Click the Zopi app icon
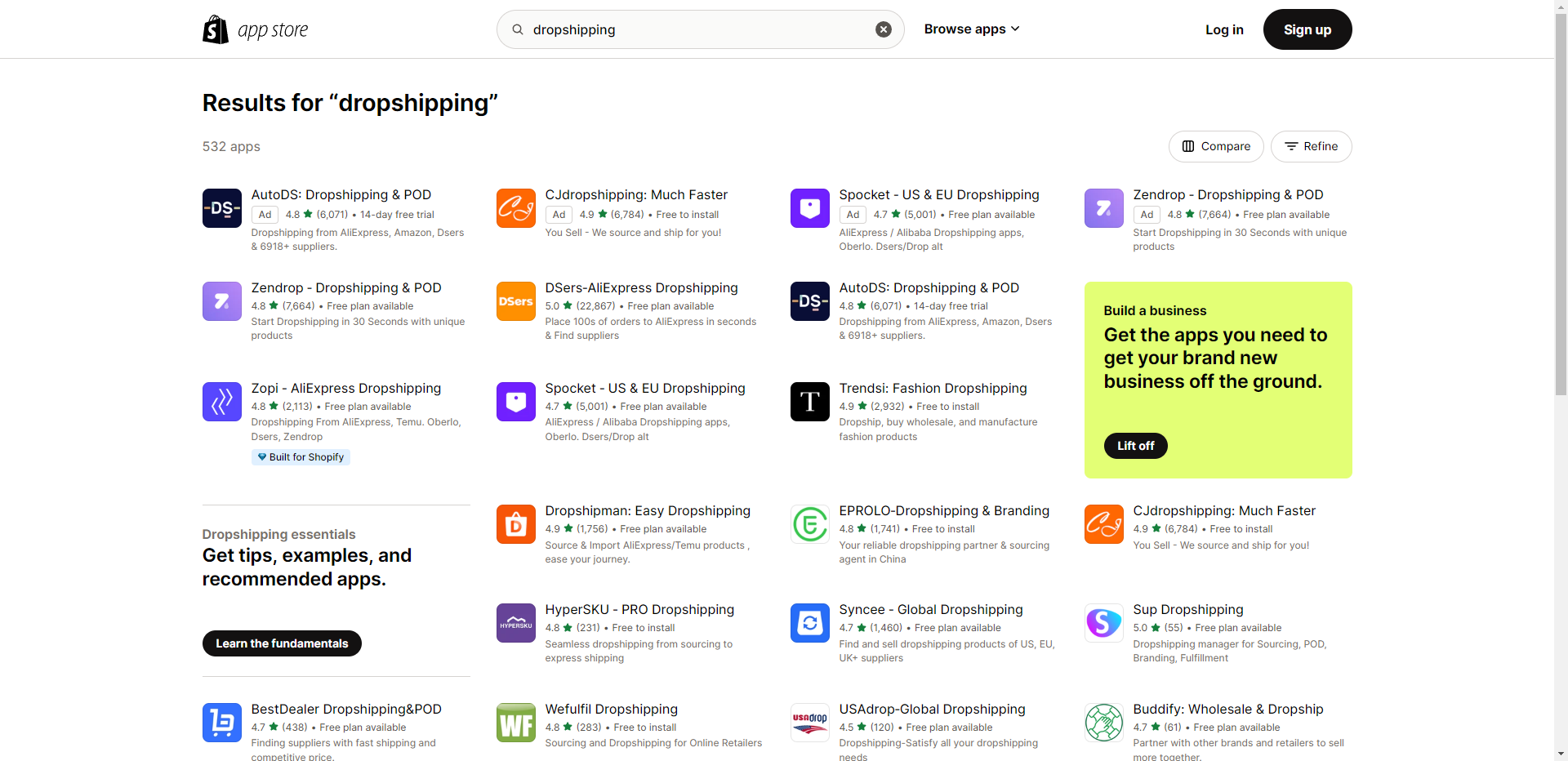The width and height of the screenshot is (1568, 761). 222,402
